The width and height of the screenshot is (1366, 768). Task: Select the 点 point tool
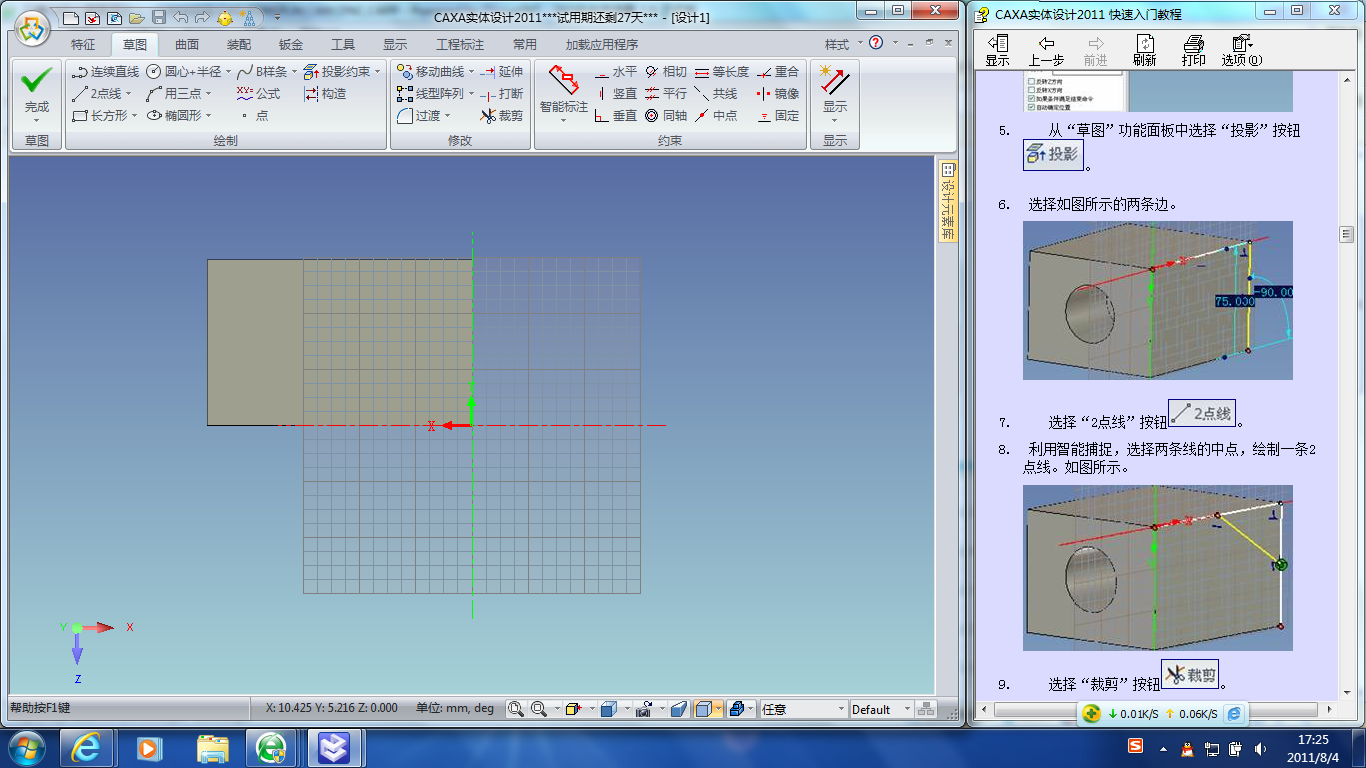click(x=256, y=116)
